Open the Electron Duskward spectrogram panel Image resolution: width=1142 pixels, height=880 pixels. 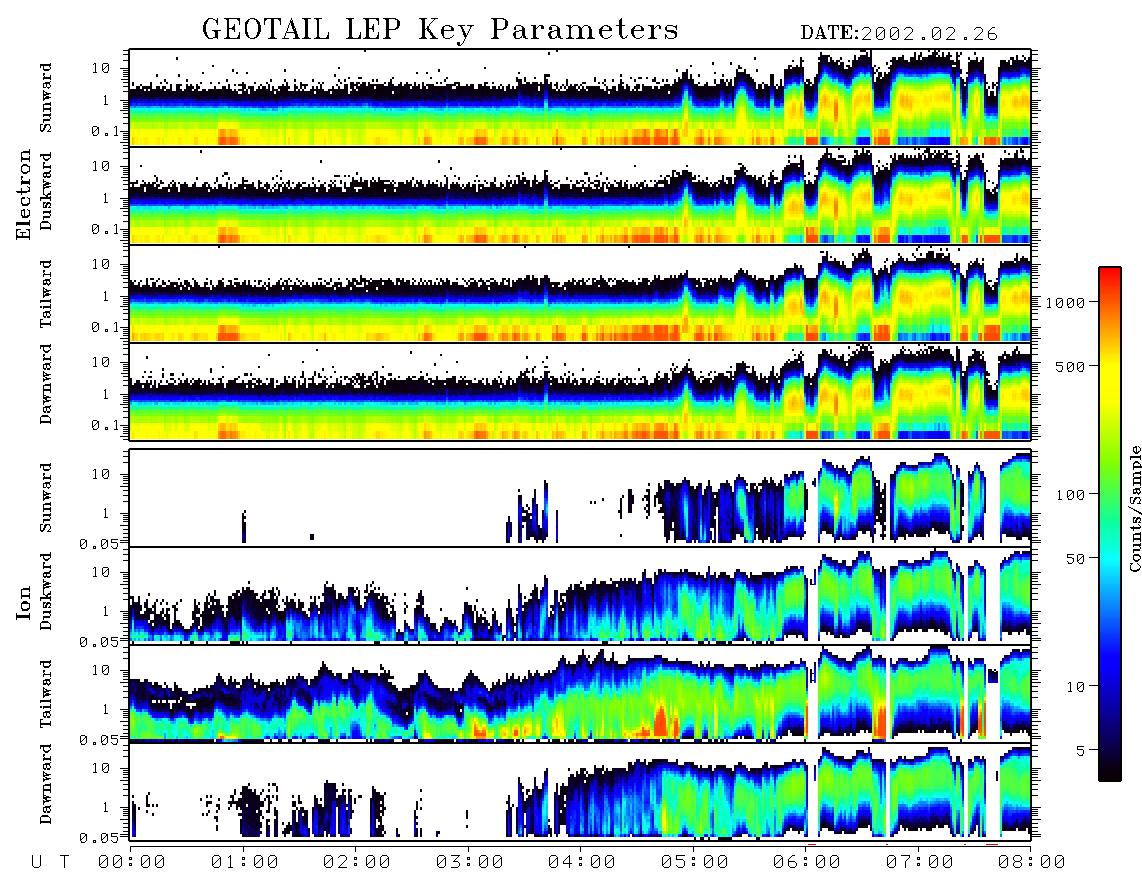point(580,195)
